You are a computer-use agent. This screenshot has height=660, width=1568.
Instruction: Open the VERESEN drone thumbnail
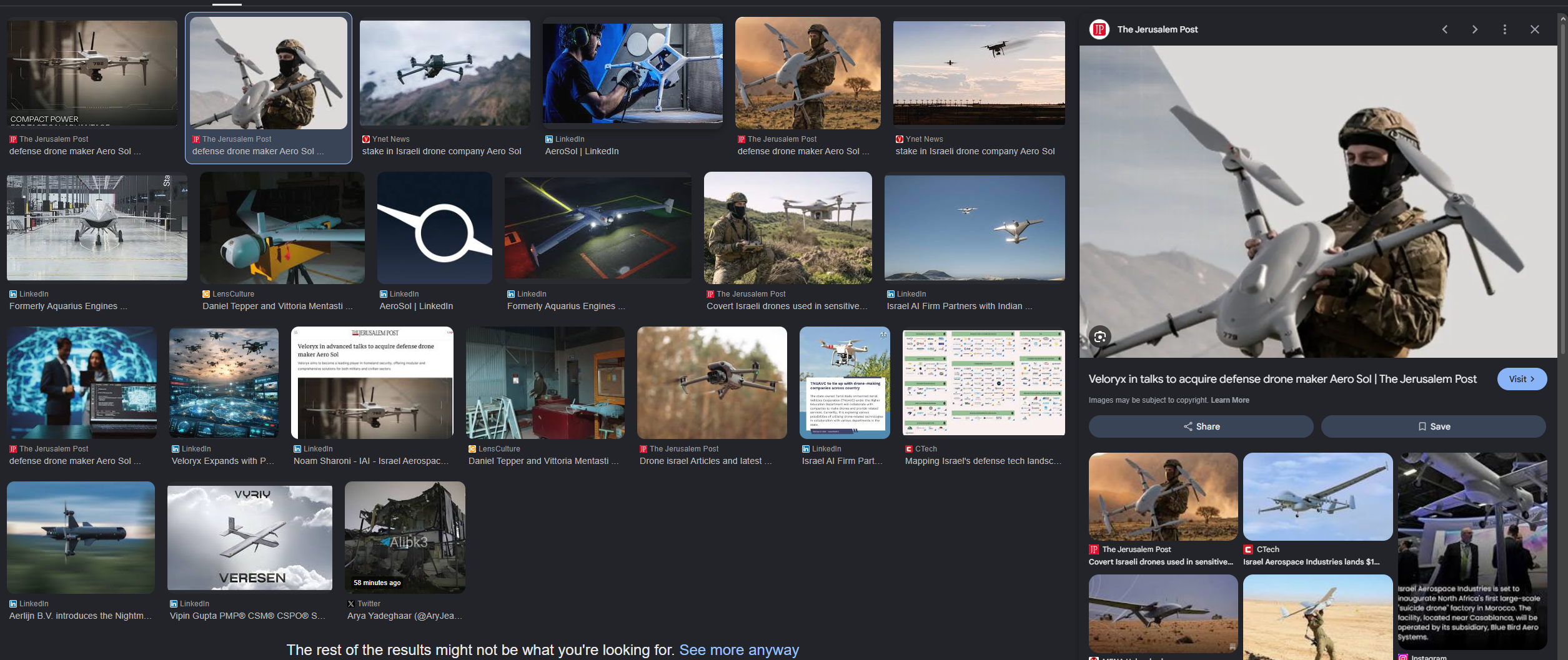[x=250, y=538]
